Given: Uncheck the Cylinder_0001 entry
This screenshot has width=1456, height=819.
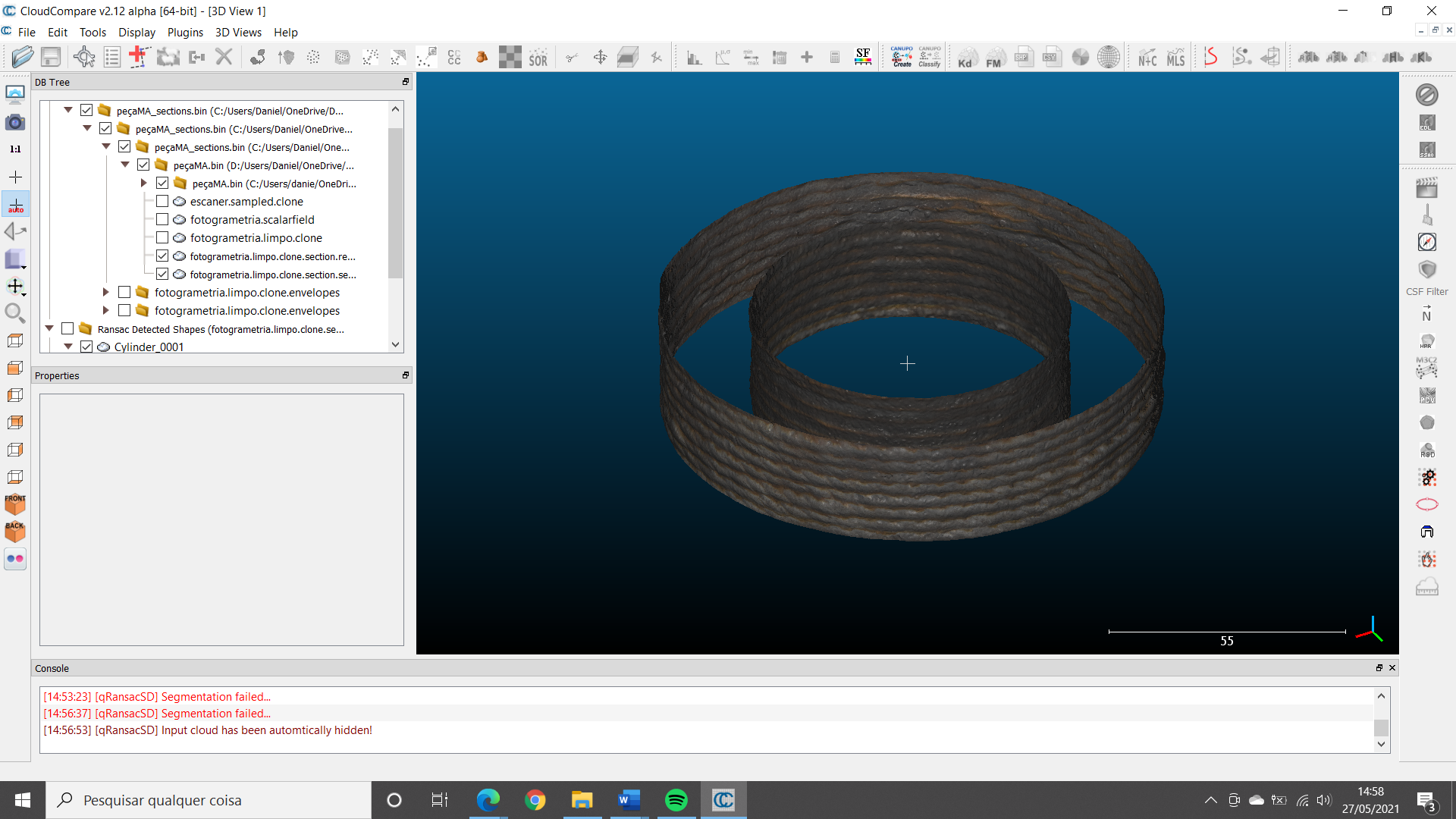Looking at the screenshot, I should (x=87, y=347).
